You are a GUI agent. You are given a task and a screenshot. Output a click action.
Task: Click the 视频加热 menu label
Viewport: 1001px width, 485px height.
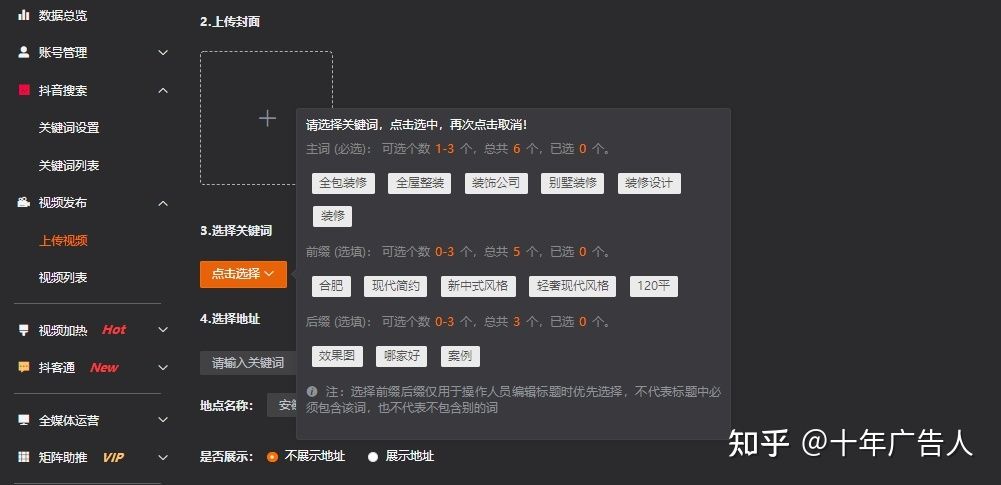coord(63,331)
